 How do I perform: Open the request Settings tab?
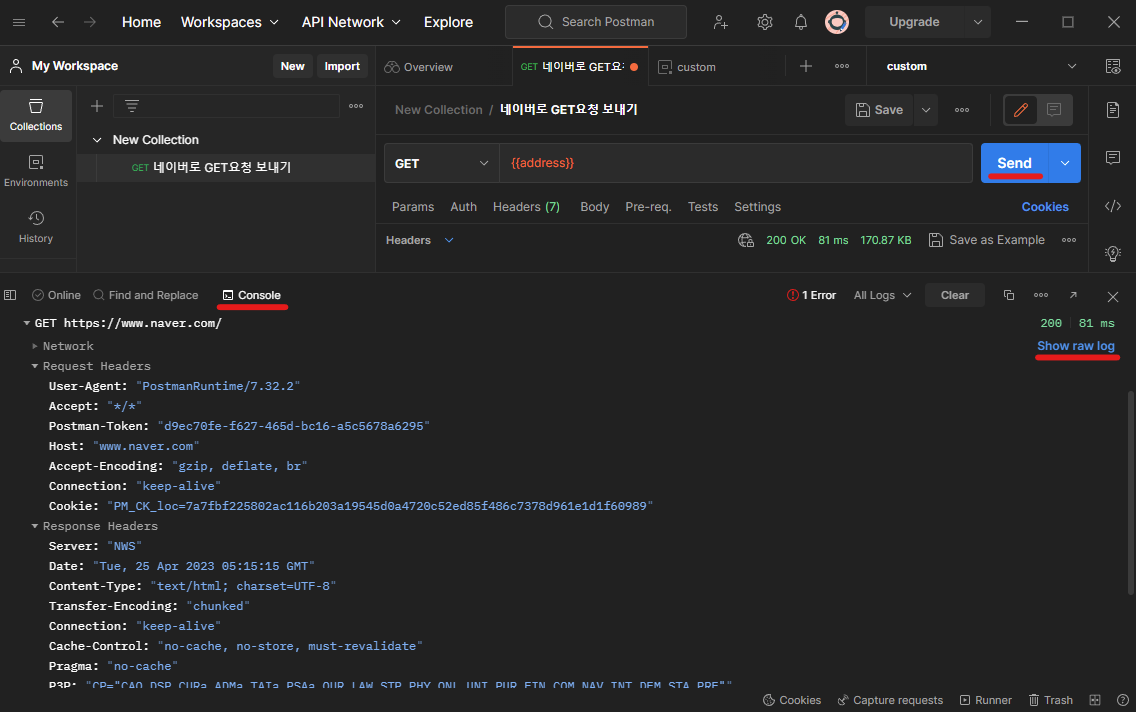point(758,207)
